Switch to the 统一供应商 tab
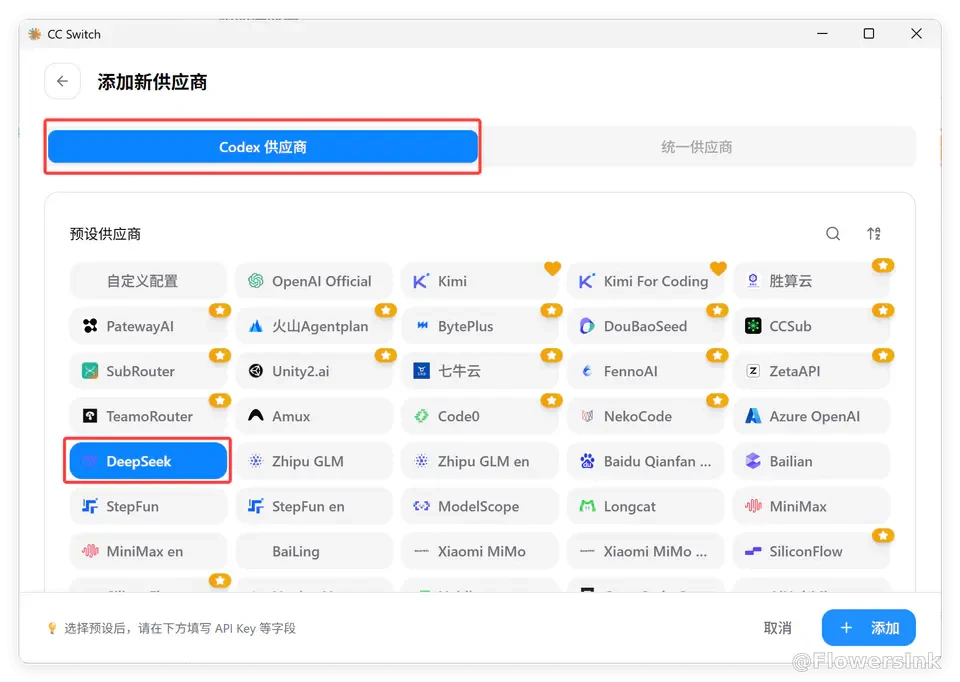This screenshot has height=682, width=960. click(697, 147)
